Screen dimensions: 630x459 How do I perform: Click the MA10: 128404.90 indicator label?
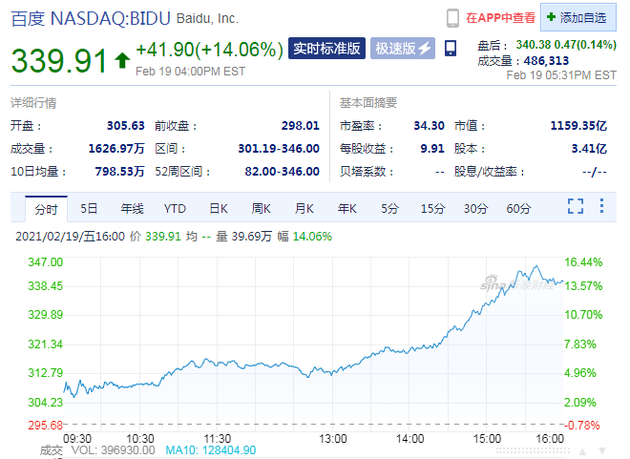pos(211,450)
